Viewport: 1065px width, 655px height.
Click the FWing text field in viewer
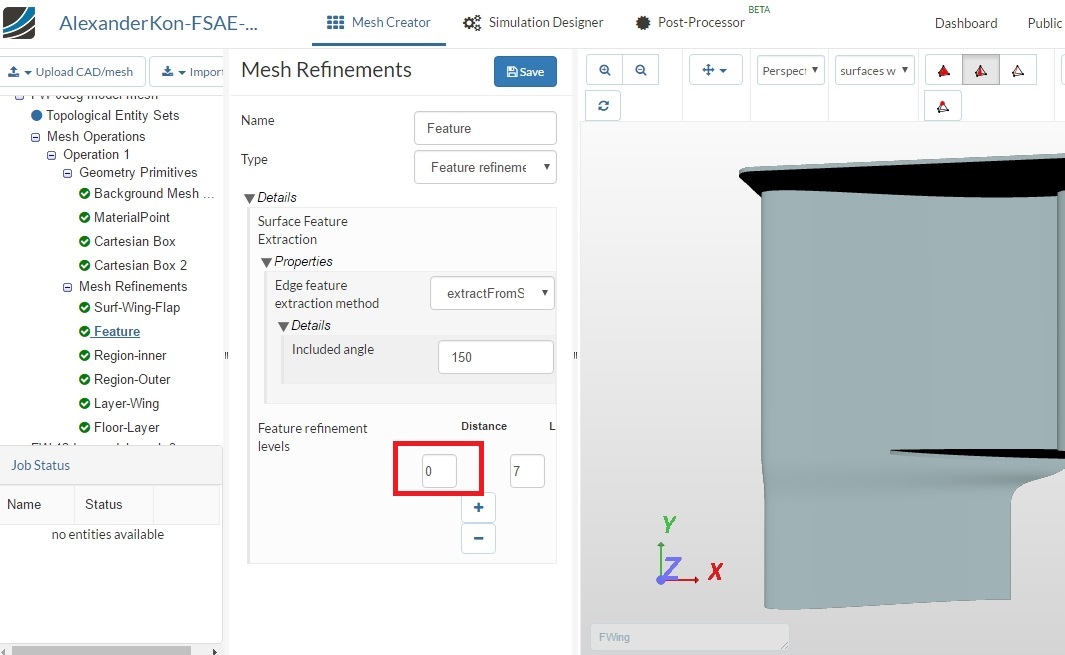[x=689, y=637]
